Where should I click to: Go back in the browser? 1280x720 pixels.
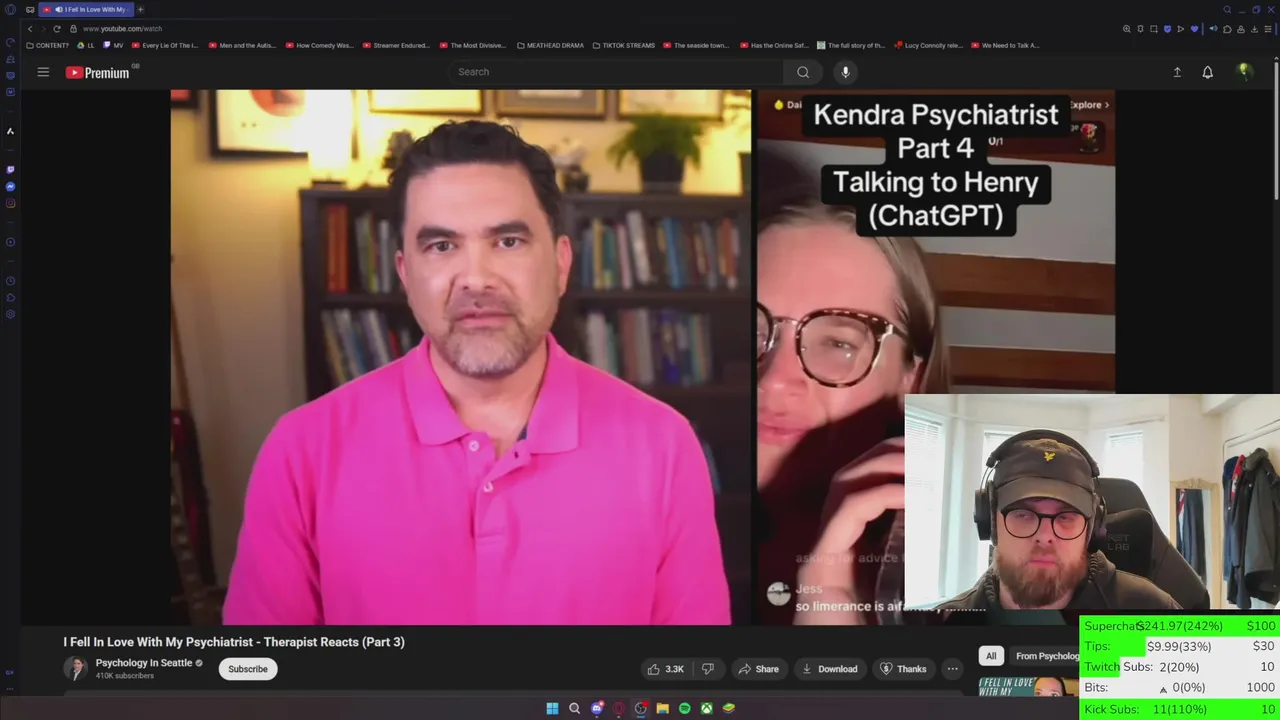[x=30, y=29]
